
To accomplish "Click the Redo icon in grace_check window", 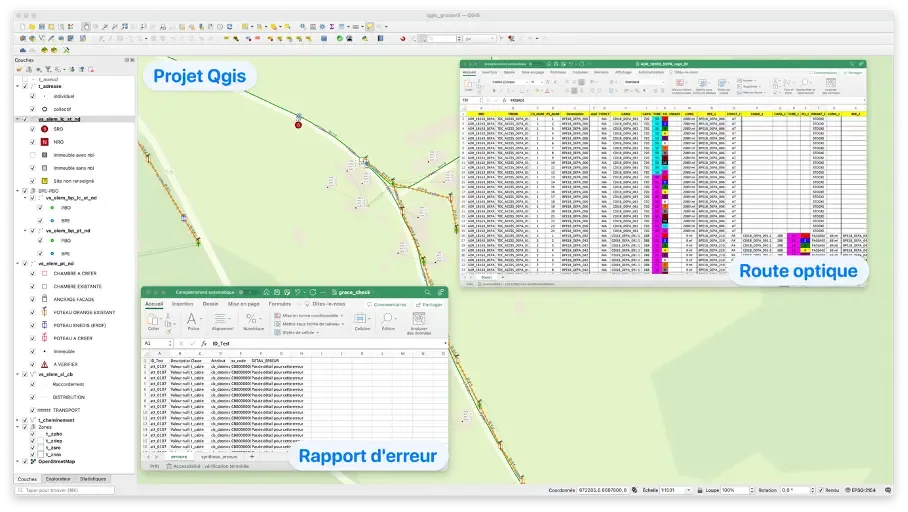I will pyautogui.click(x=313, y=292).
